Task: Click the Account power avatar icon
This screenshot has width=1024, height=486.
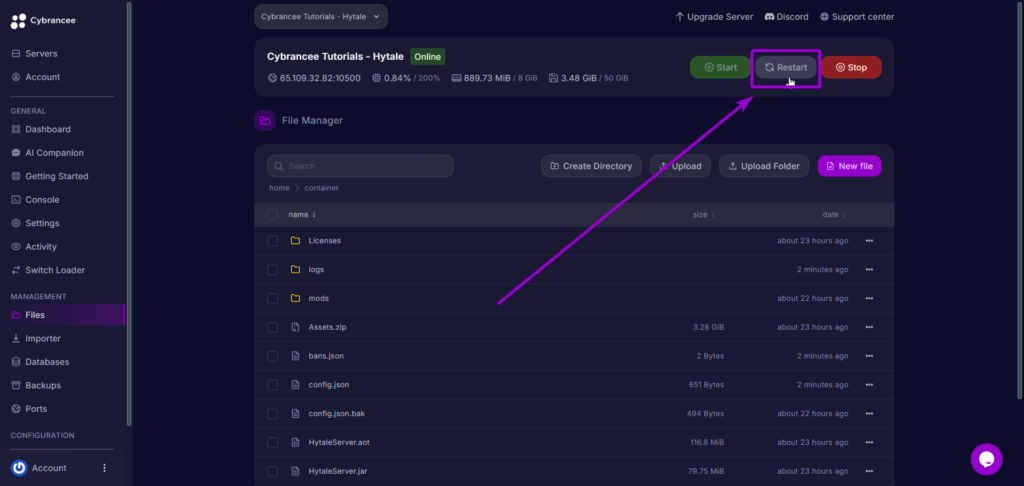Action: pos(19,468)
